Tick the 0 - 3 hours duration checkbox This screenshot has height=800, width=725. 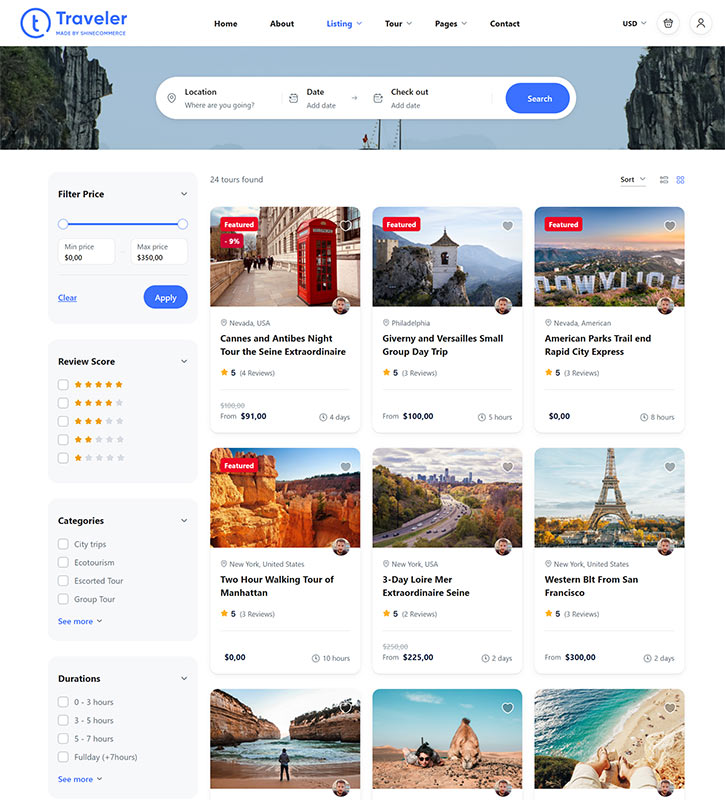(x=63, y=702)
